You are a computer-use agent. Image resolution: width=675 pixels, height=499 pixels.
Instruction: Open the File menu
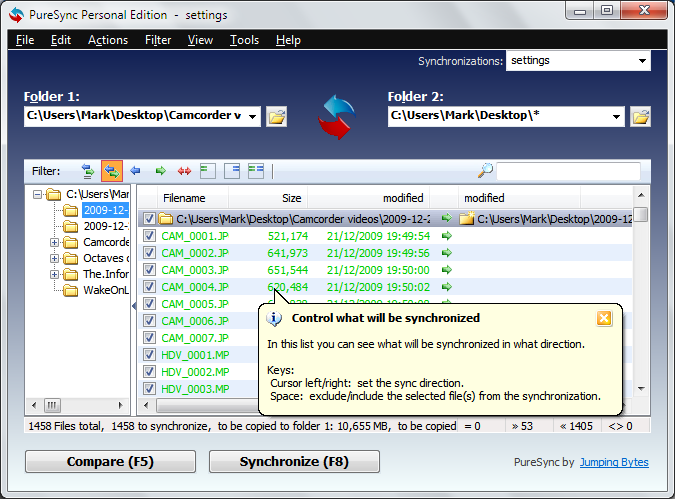point(25,40)
